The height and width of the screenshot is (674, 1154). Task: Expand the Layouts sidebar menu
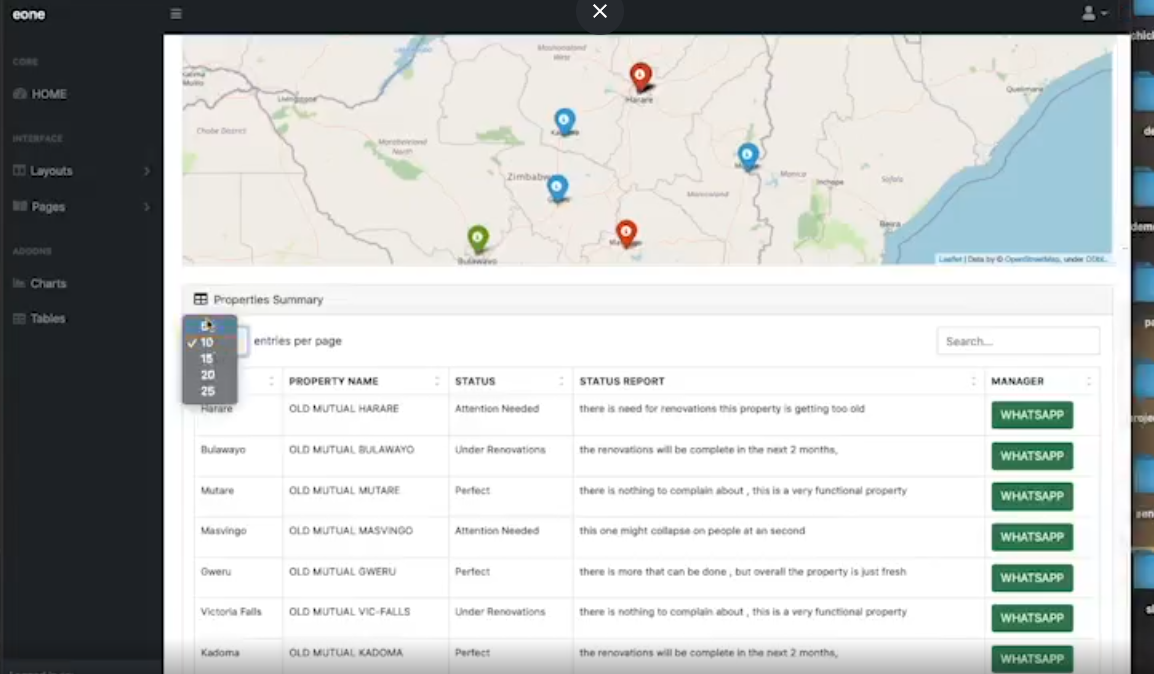pyautogui.click(x=82, y=171)
